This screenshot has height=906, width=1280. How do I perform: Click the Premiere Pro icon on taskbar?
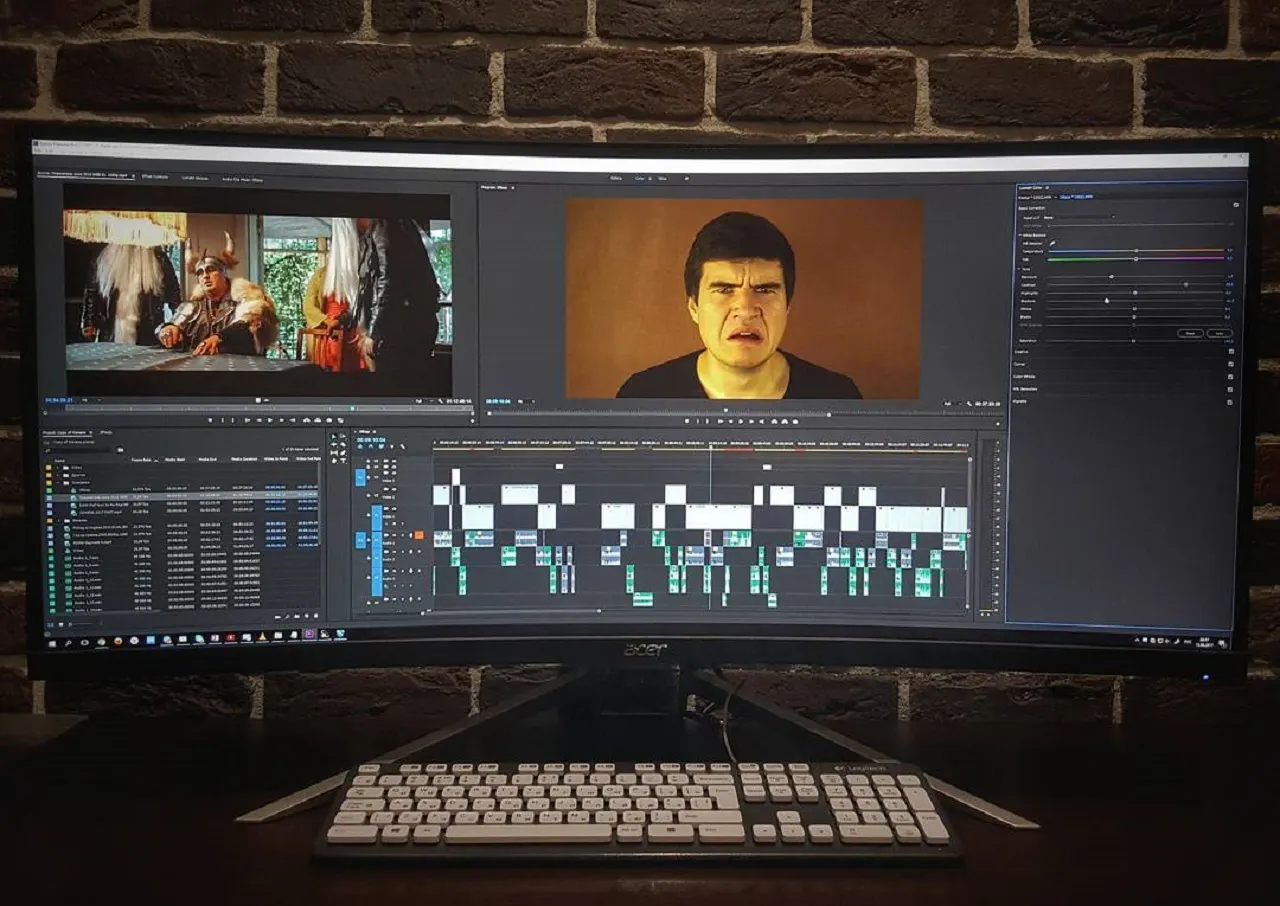(309, 634)
